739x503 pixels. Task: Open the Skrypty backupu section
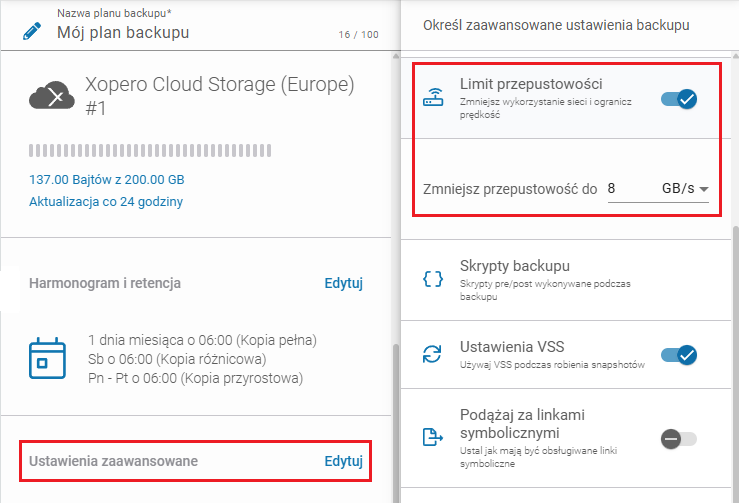[515, 266]
